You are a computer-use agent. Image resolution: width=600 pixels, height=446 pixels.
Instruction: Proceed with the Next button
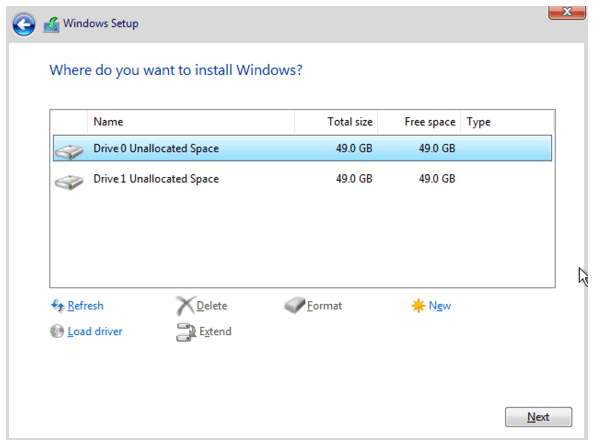point(538,417)
